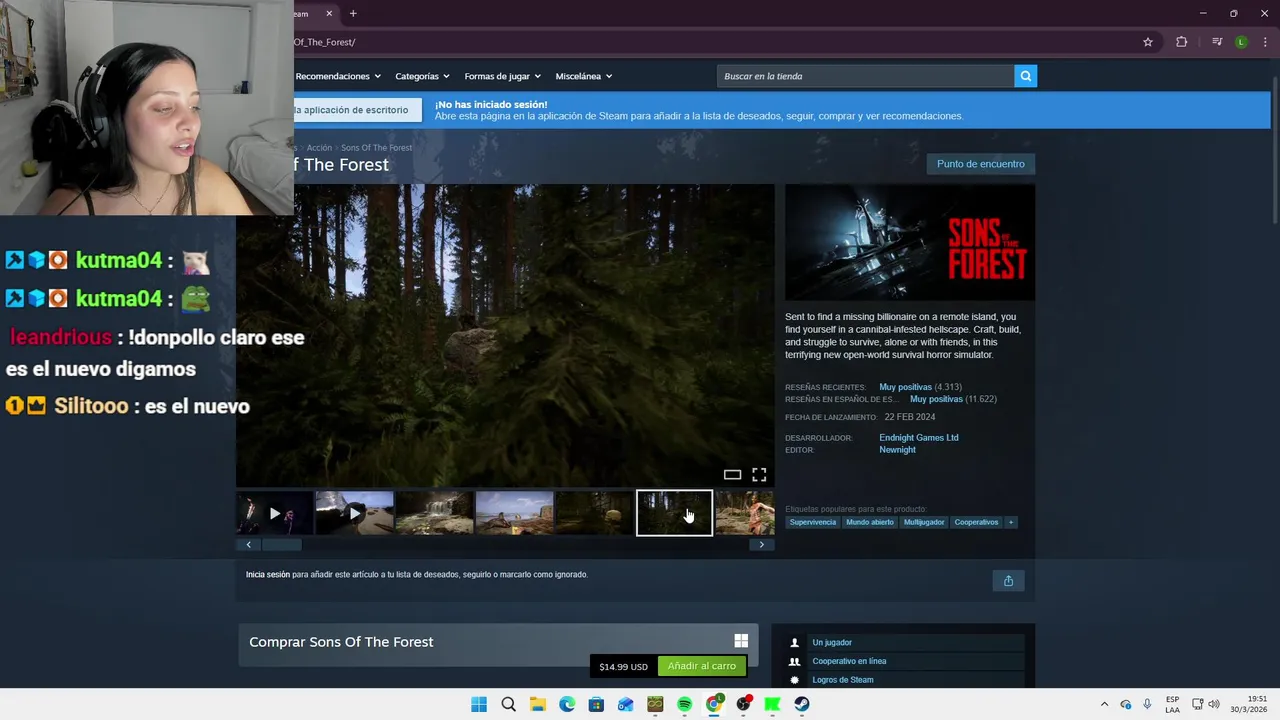Screen dimensions: 1280x720
Task: Select the waterfall screenshot thumbnail
Action: [x=434, y=513]
